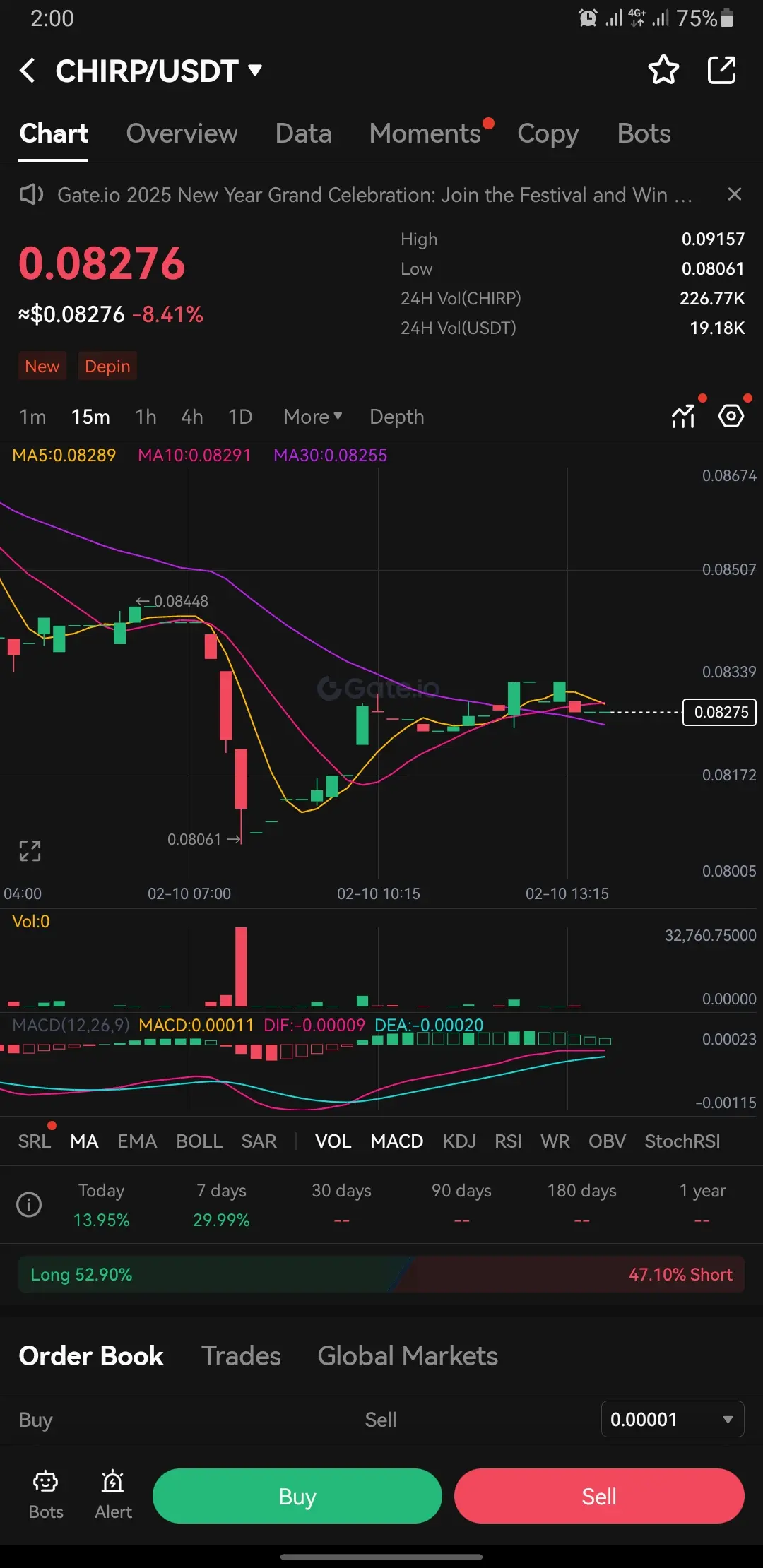Open the Bots top tab

(x=644, y=133)
